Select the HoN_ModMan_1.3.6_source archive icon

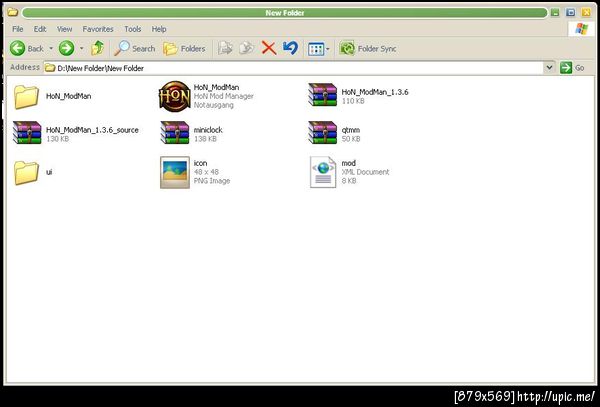click(27, 132)
